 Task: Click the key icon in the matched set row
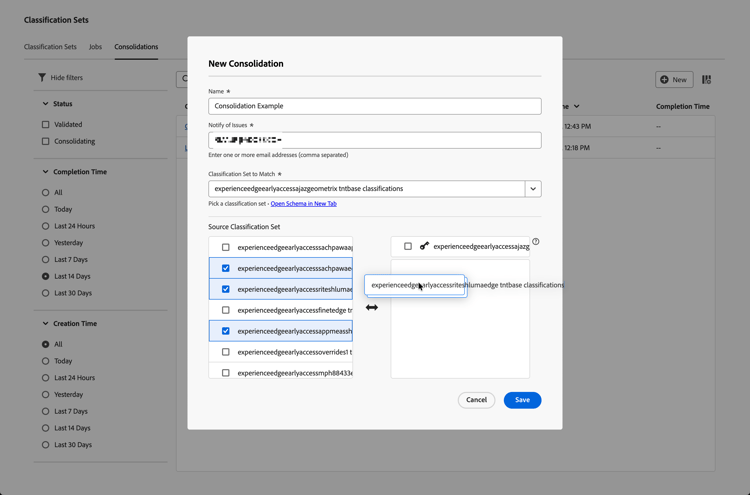tap(424, 246)
